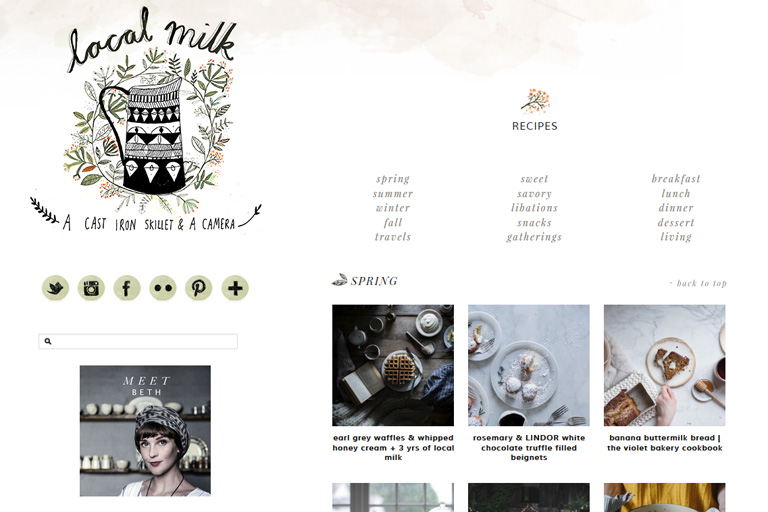
Task: Open the Flickr two-dots icon
Action: point(163,288)
